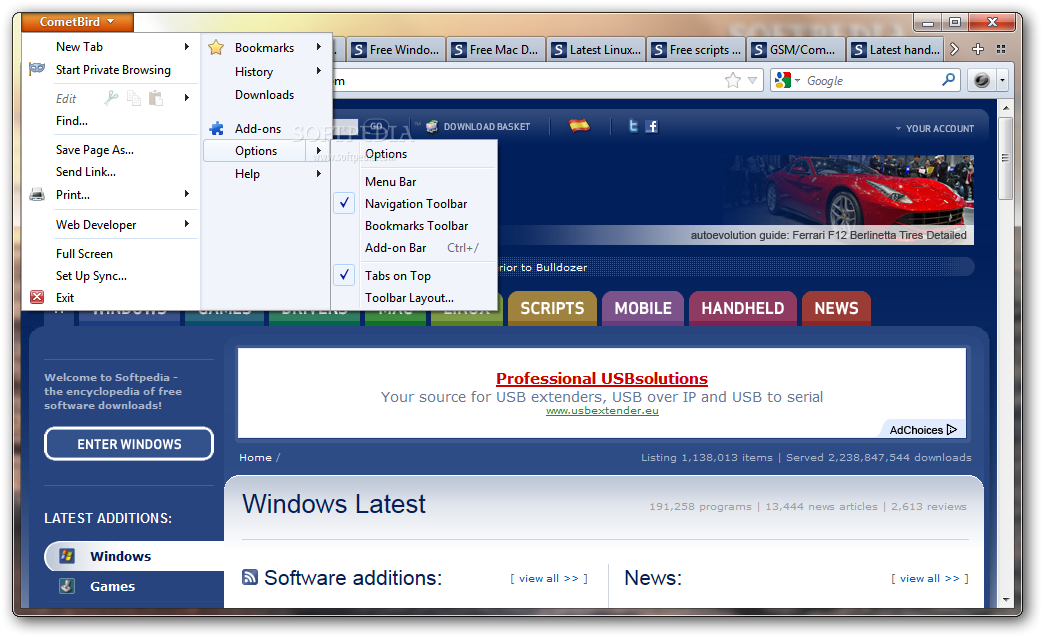This screenshot has height=637, width=1043.
Task: Click the printer icon beside Print
Action: pyautogui.click(x=37, y=195)
